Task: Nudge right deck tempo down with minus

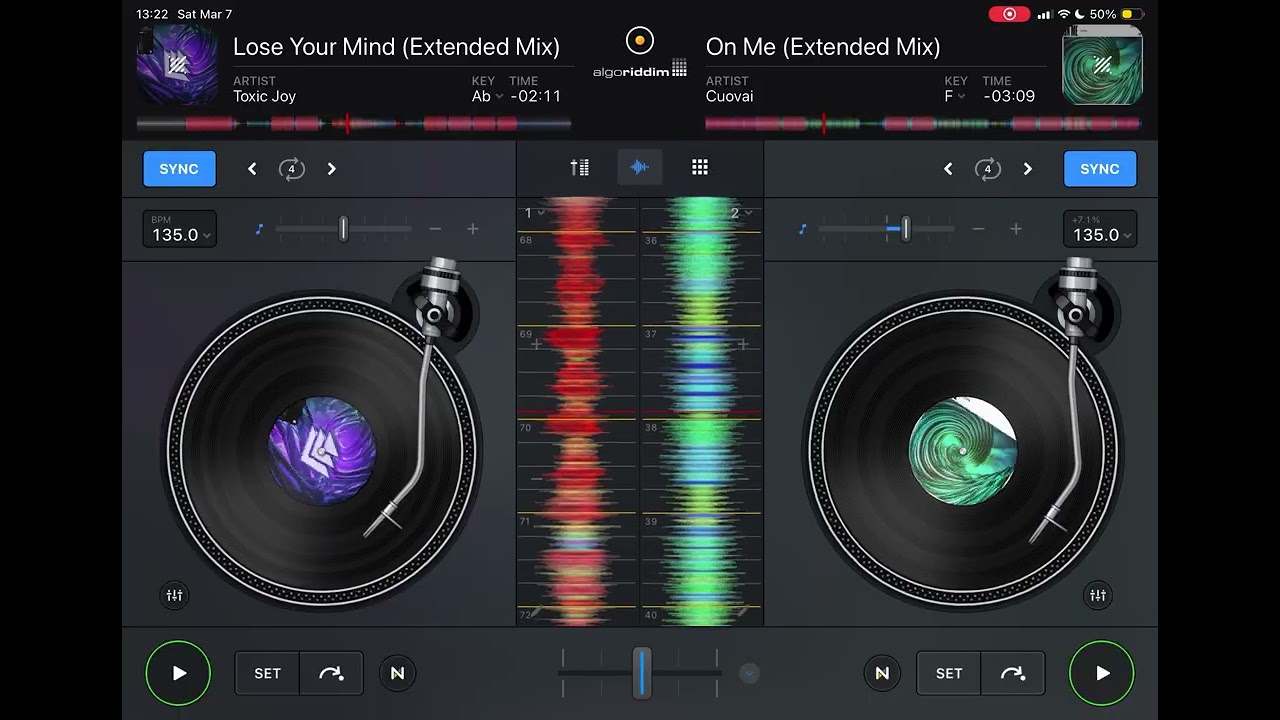Action: 978,229
